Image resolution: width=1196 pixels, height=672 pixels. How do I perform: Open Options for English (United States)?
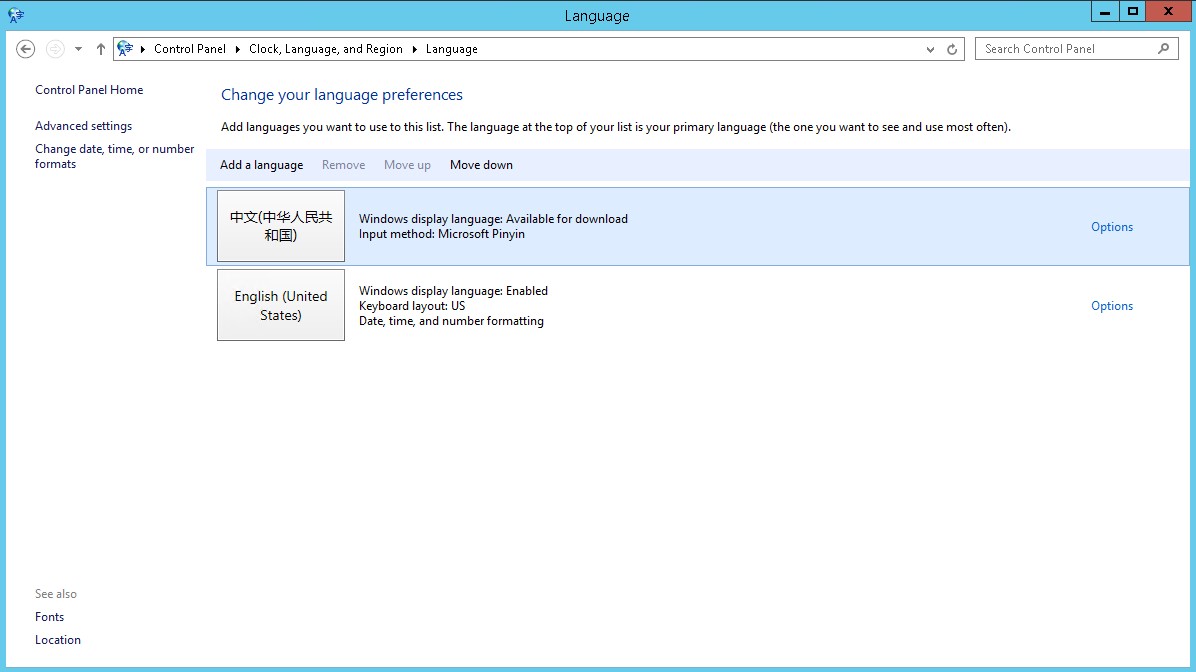[1111, 306]
